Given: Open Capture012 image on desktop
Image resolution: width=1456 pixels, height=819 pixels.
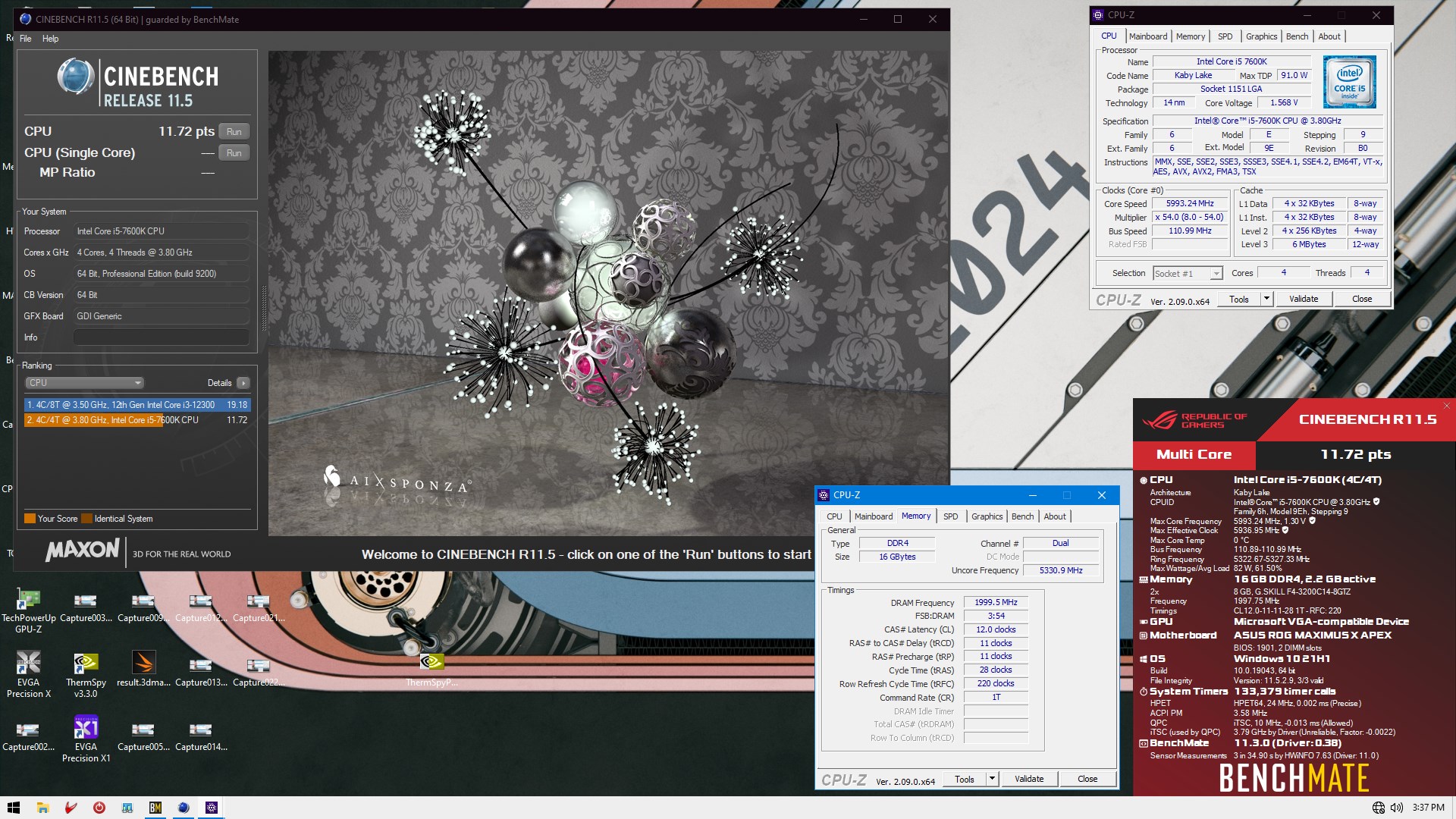Looking at the screenshot, I should coord(201,607).
